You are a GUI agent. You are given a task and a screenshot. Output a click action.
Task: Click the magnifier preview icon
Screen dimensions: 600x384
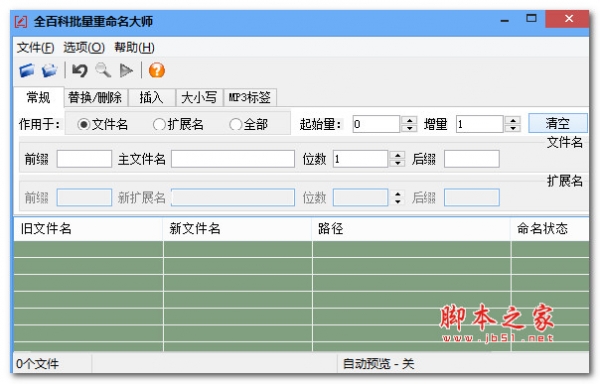[103, 70]
